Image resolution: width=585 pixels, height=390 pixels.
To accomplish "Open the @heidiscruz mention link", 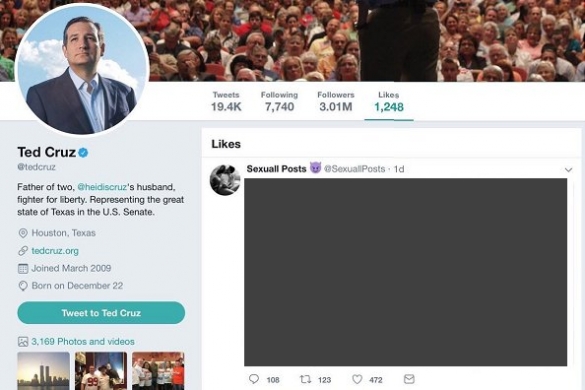I will point(102,187).
